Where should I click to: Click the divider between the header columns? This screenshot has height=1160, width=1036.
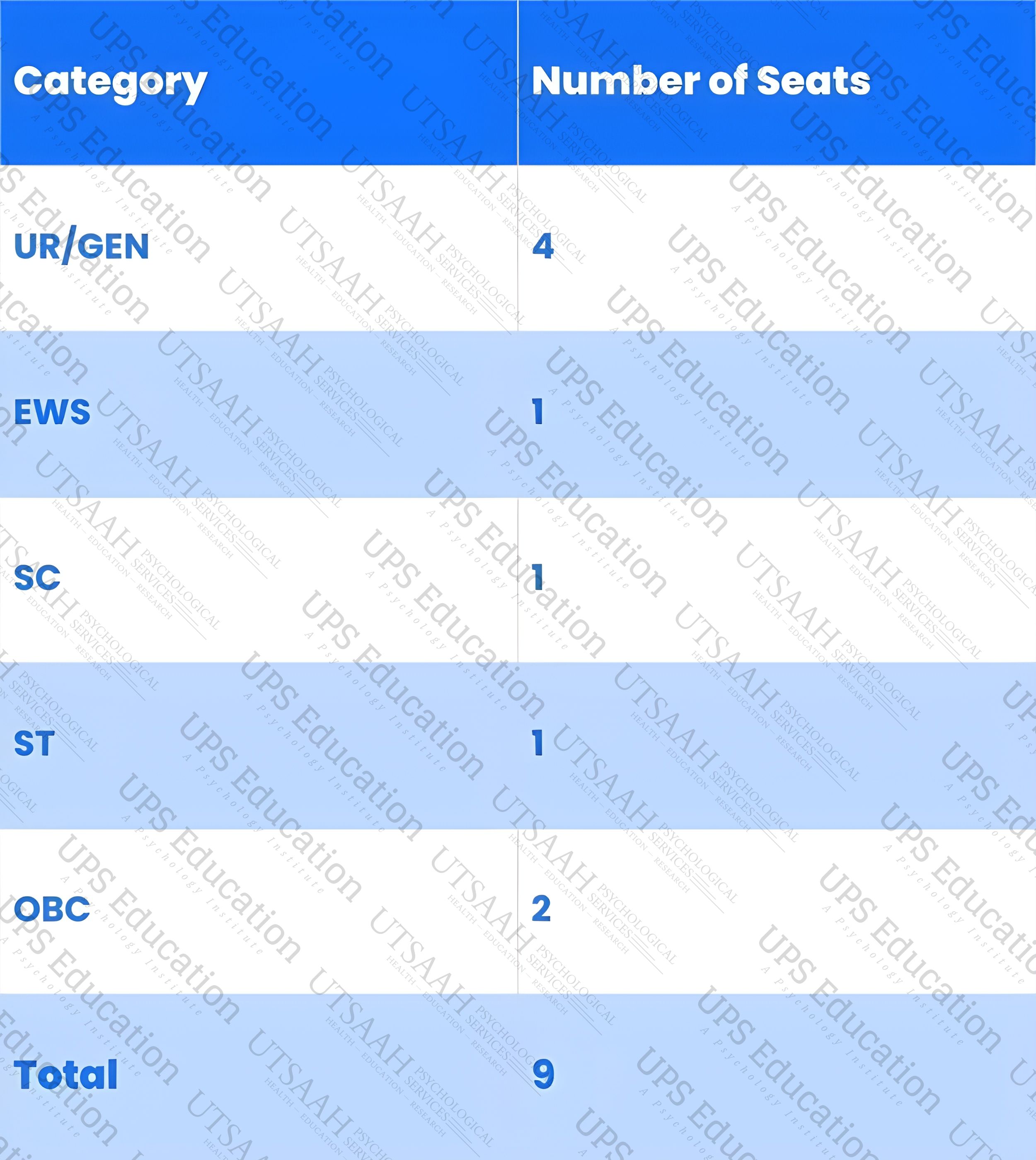click(518, 82)
